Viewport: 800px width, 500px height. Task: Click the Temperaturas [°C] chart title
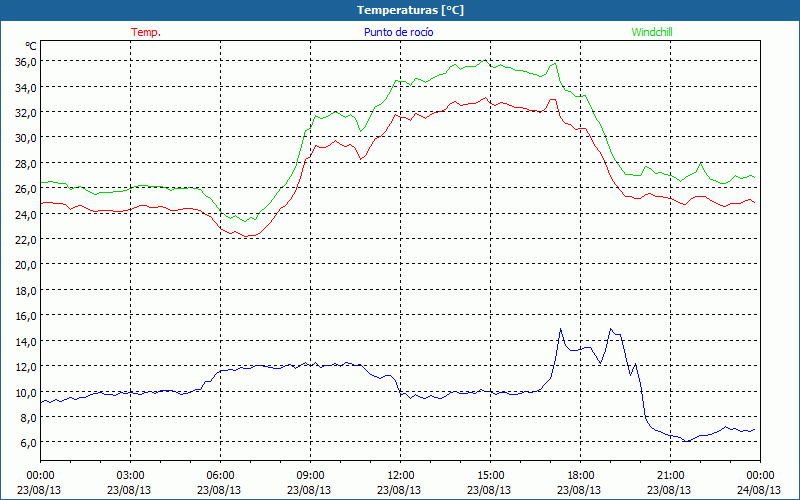click(410, 10)
